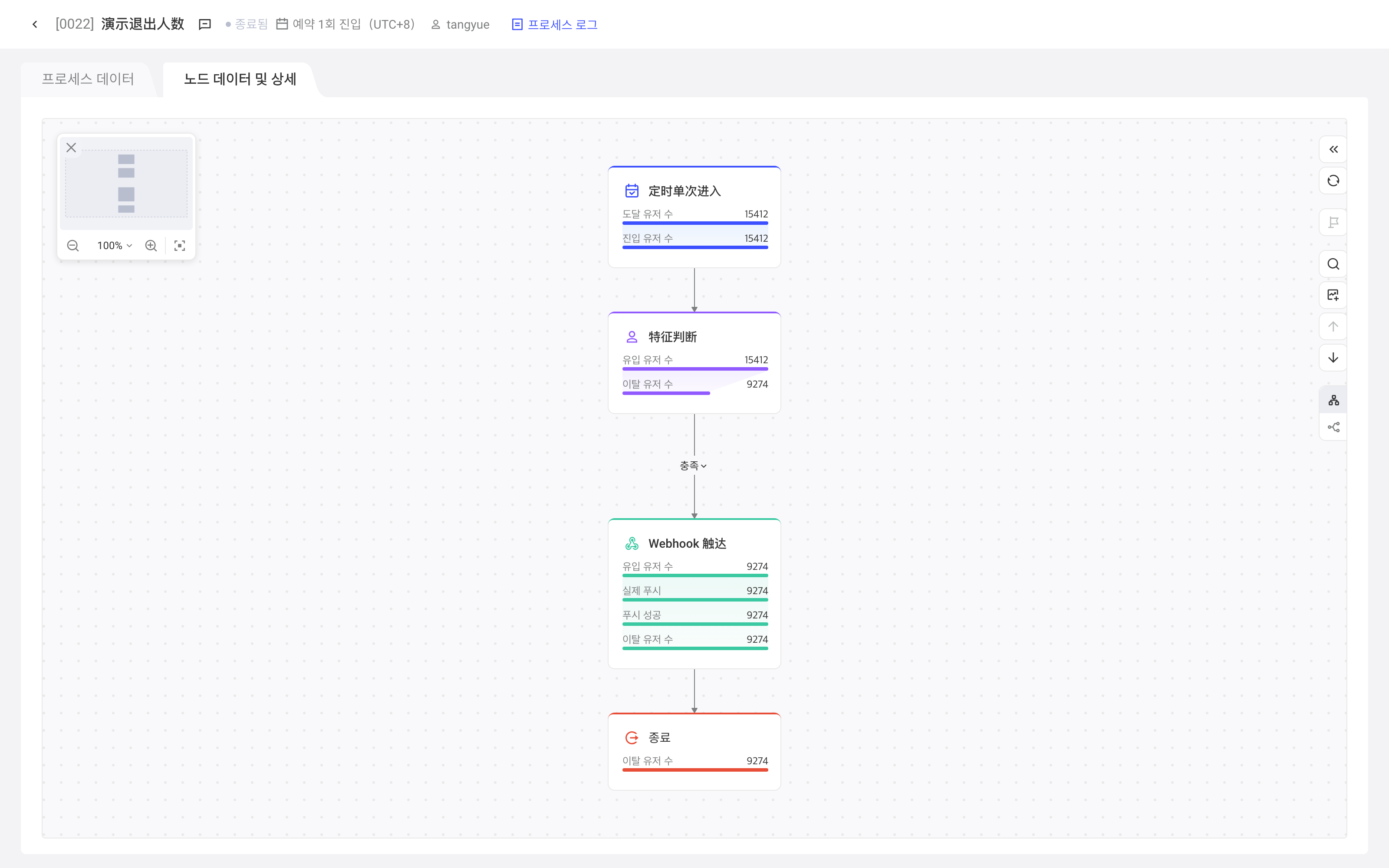
Task: Expand the 충족 branch label dropdown
Action: coord(693,466)
